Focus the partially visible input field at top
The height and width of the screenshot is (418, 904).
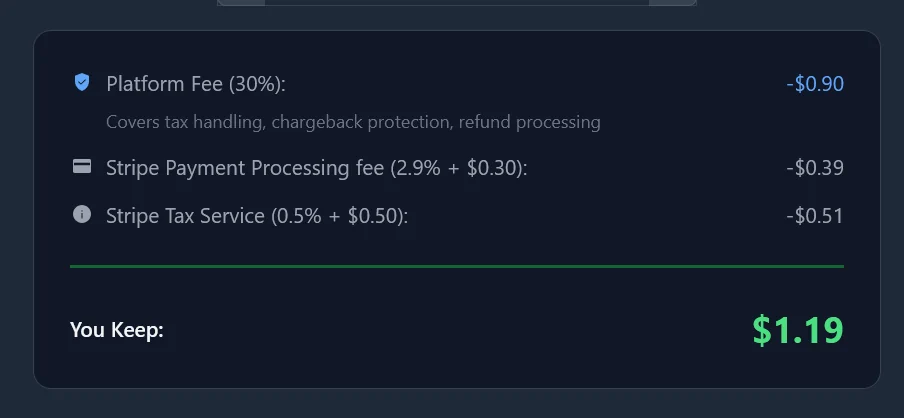pyautogui.click(x=457, y=3)
